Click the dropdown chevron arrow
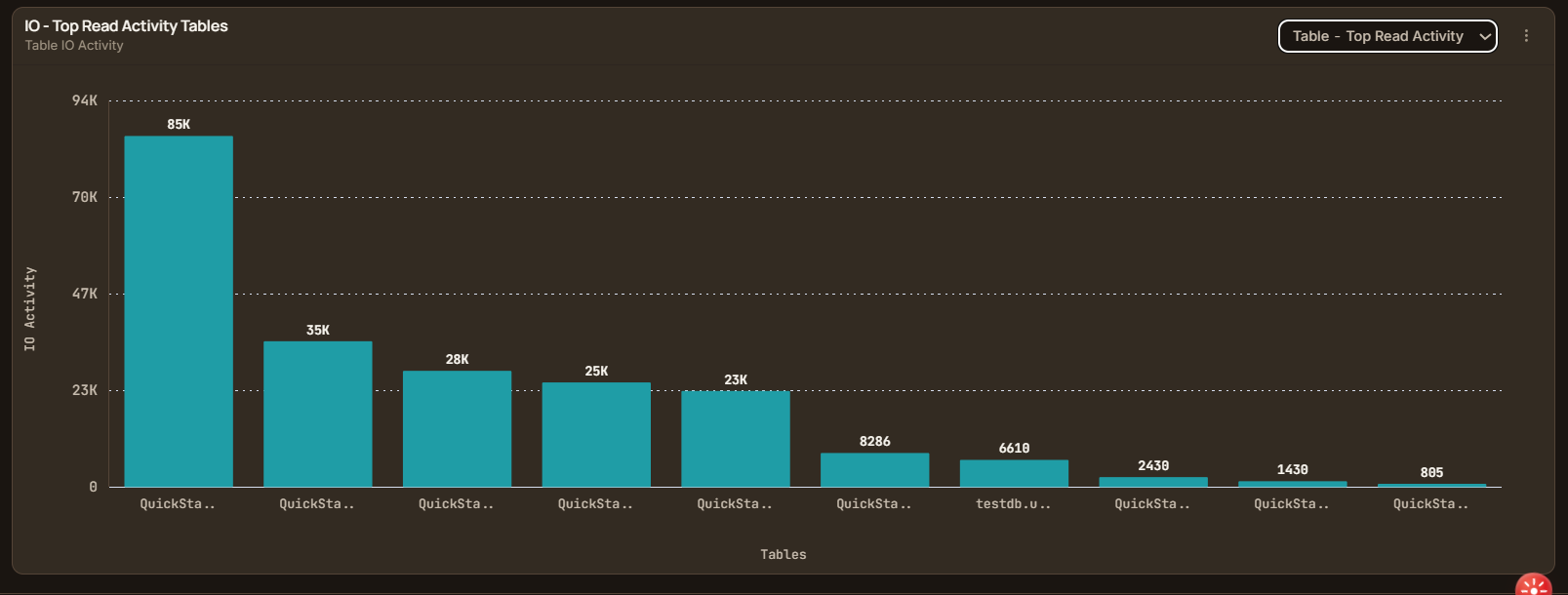Image resolution: width=1568 pixels, height=595 pixels. pyautogui.click(x=1485, y=37)
